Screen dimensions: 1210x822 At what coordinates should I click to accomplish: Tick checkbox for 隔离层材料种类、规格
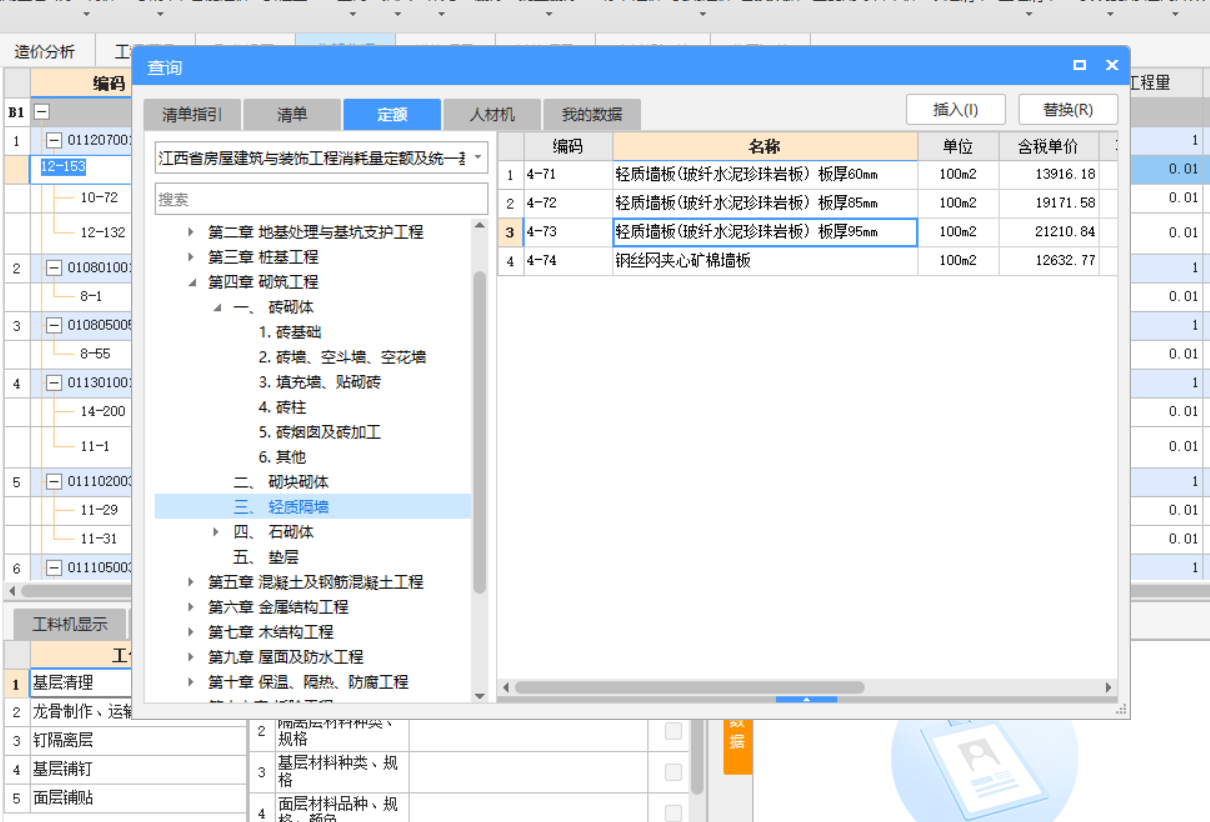[673, 731]
